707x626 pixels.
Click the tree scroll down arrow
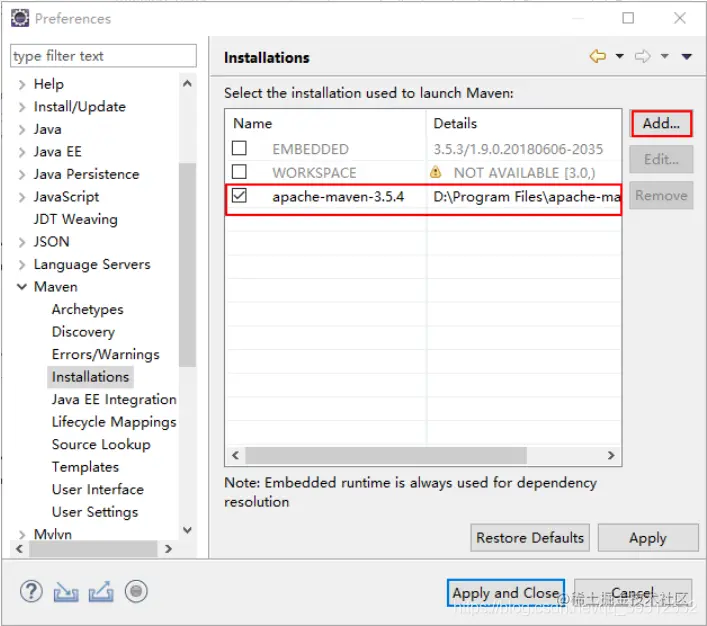coord(188,530)
